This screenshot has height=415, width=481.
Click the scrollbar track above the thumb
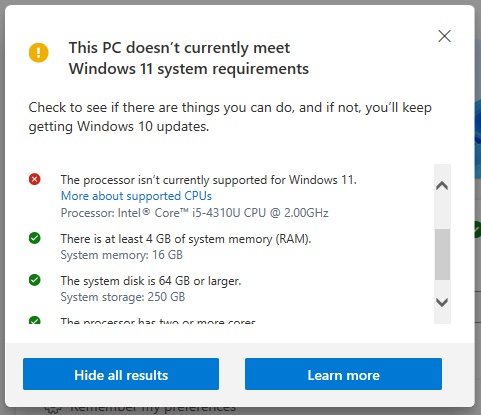pyautogui.click(x=442, y=211)
